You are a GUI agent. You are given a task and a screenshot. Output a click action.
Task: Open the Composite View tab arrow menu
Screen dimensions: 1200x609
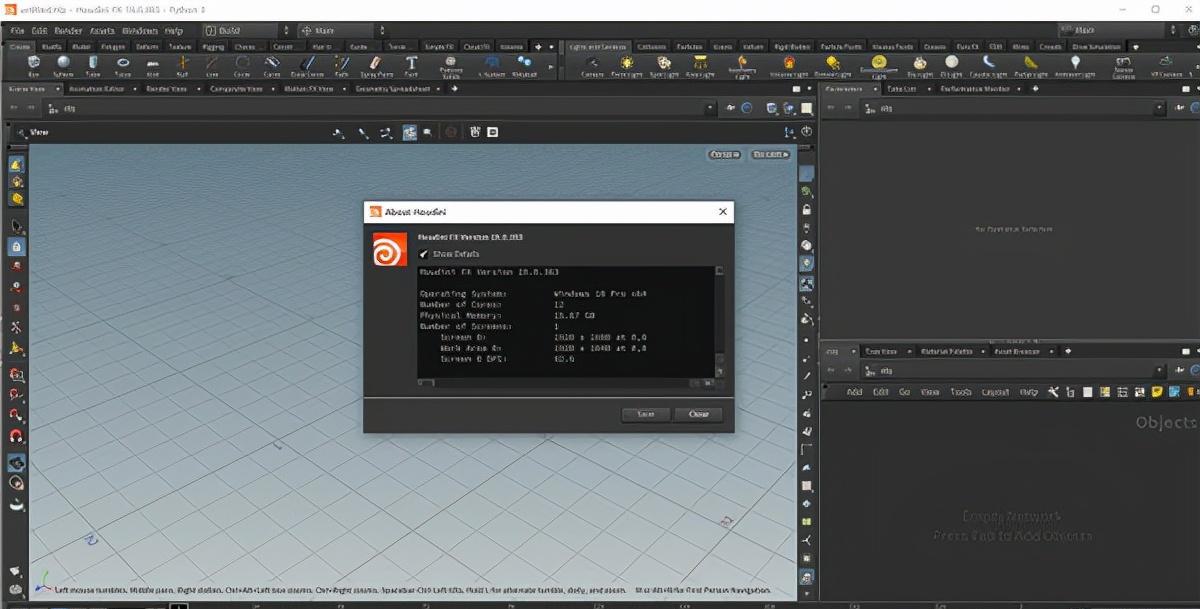275,88
